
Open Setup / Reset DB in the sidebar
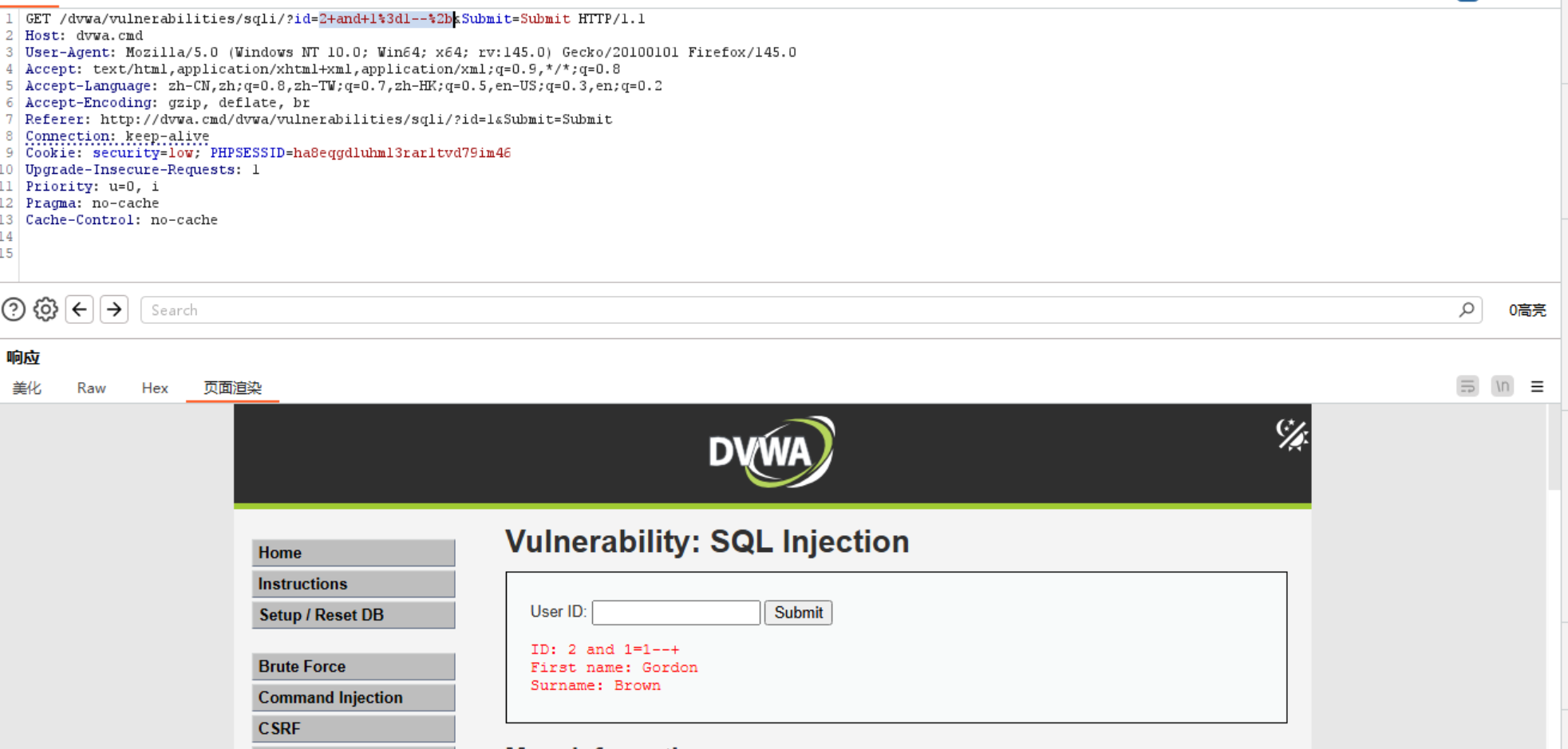[x=353, y=615]
